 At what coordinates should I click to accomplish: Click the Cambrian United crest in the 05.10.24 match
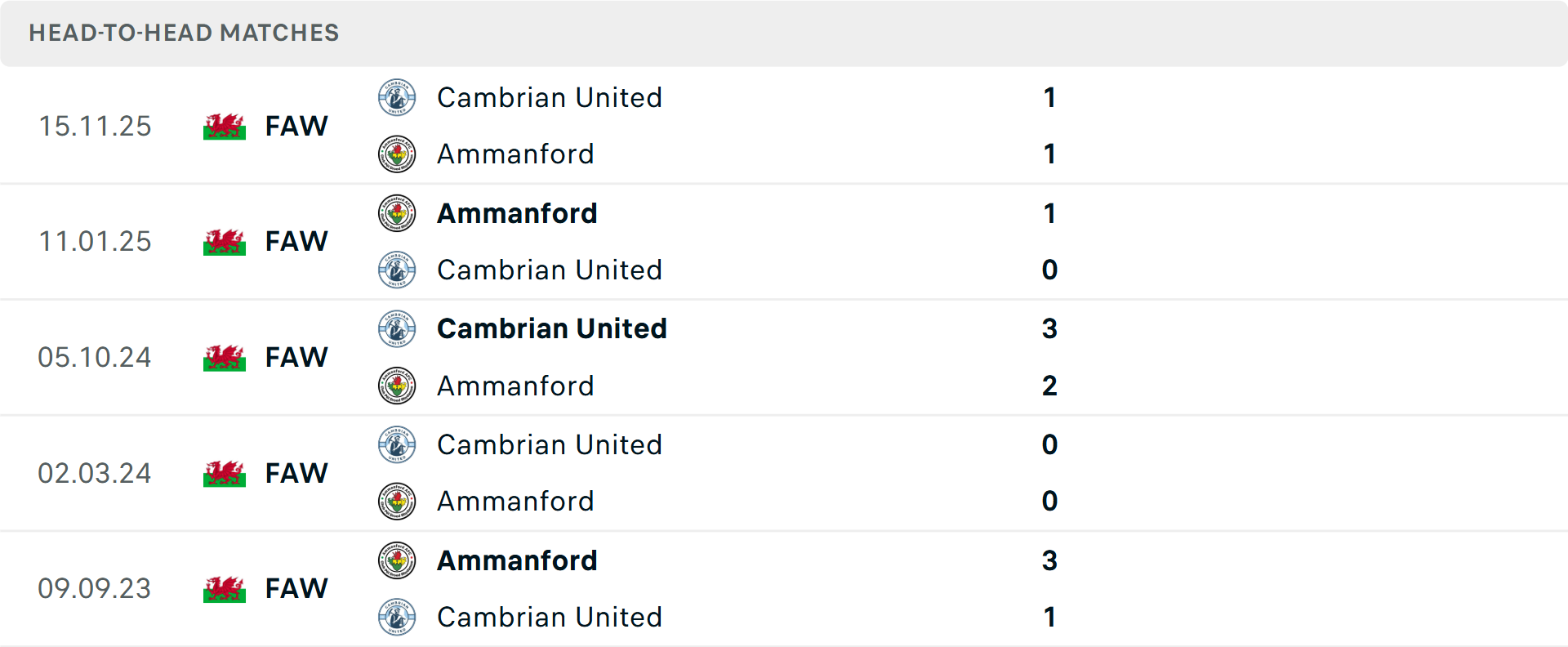pyautogui.click(x=398, y=329)
